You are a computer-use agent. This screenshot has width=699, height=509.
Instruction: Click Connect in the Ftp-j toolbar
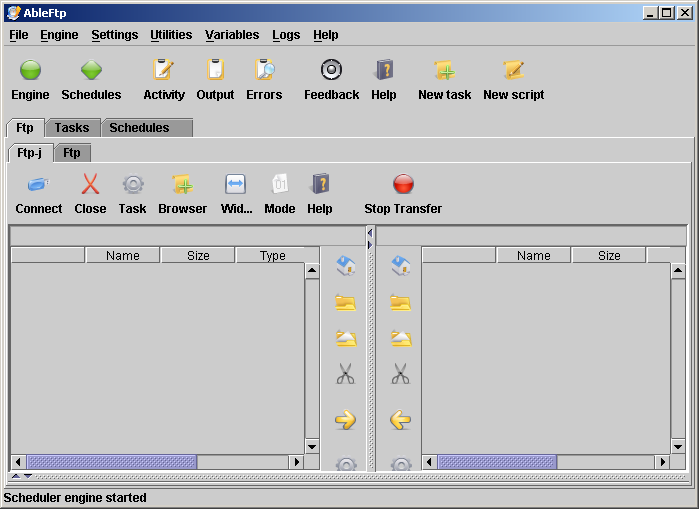39,184
